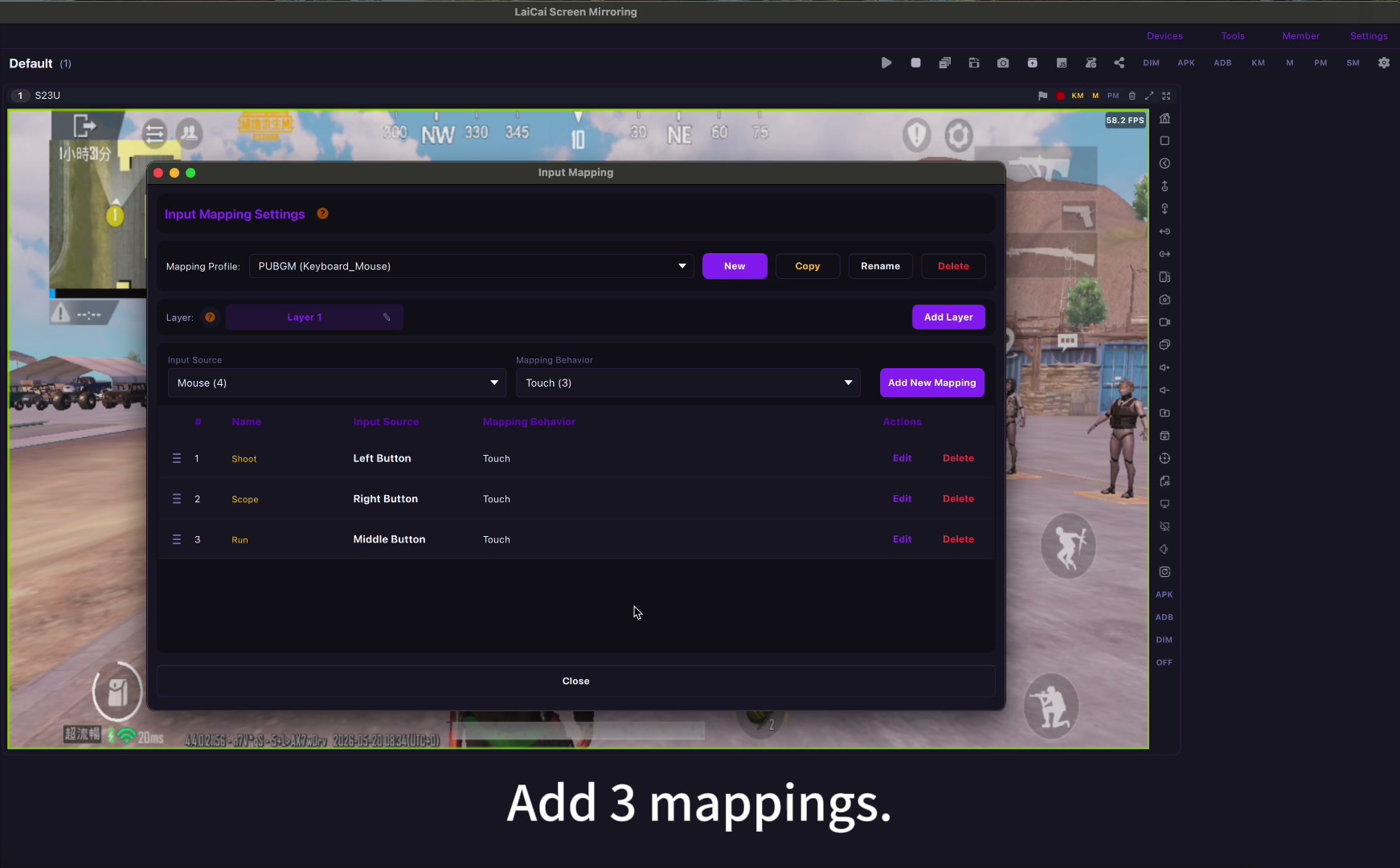Toggle OFF at bottom of right sidebar
The width and height of the screenshot is (1400, 868).
click(1165, 663)
